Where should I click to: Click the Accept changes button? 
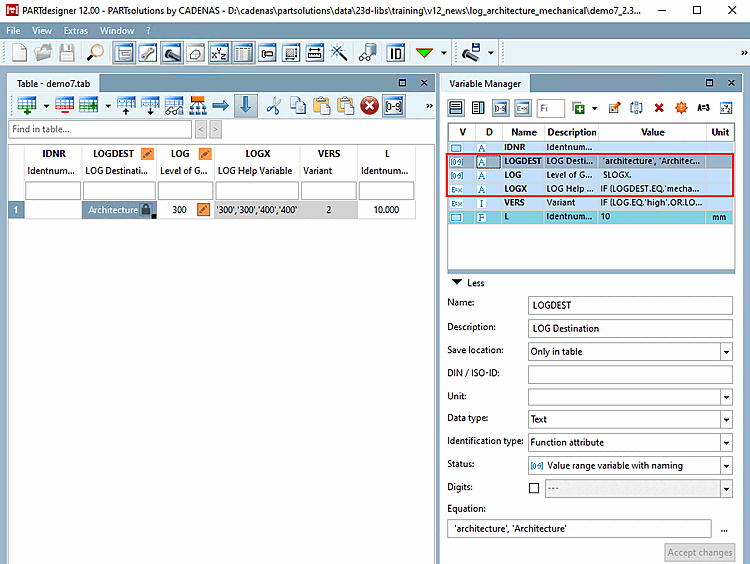click(700, 552)
